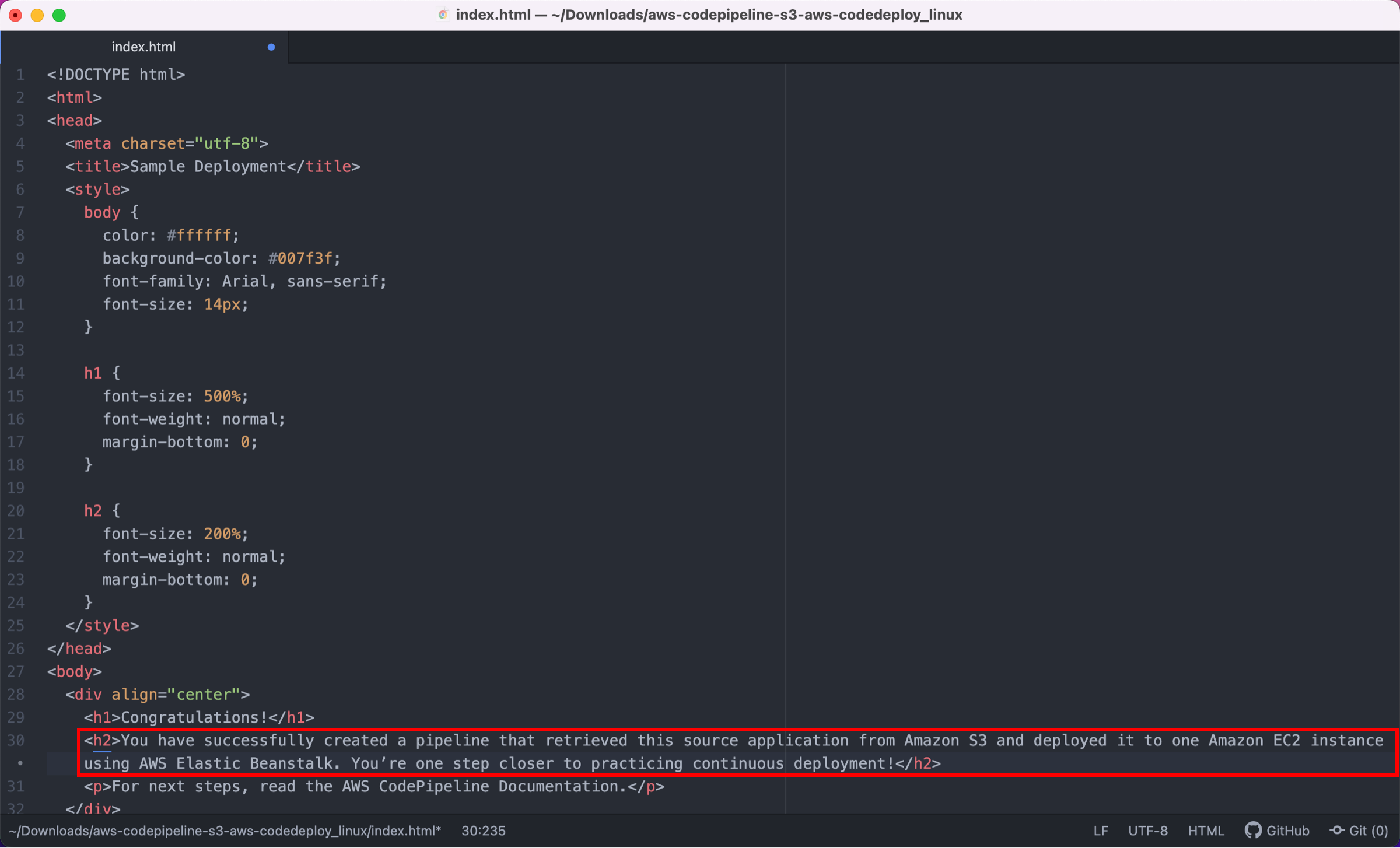Screen dimensions: 1400x848
Task: Open the Git (0) status bar item
Action: coord(1359,831)
